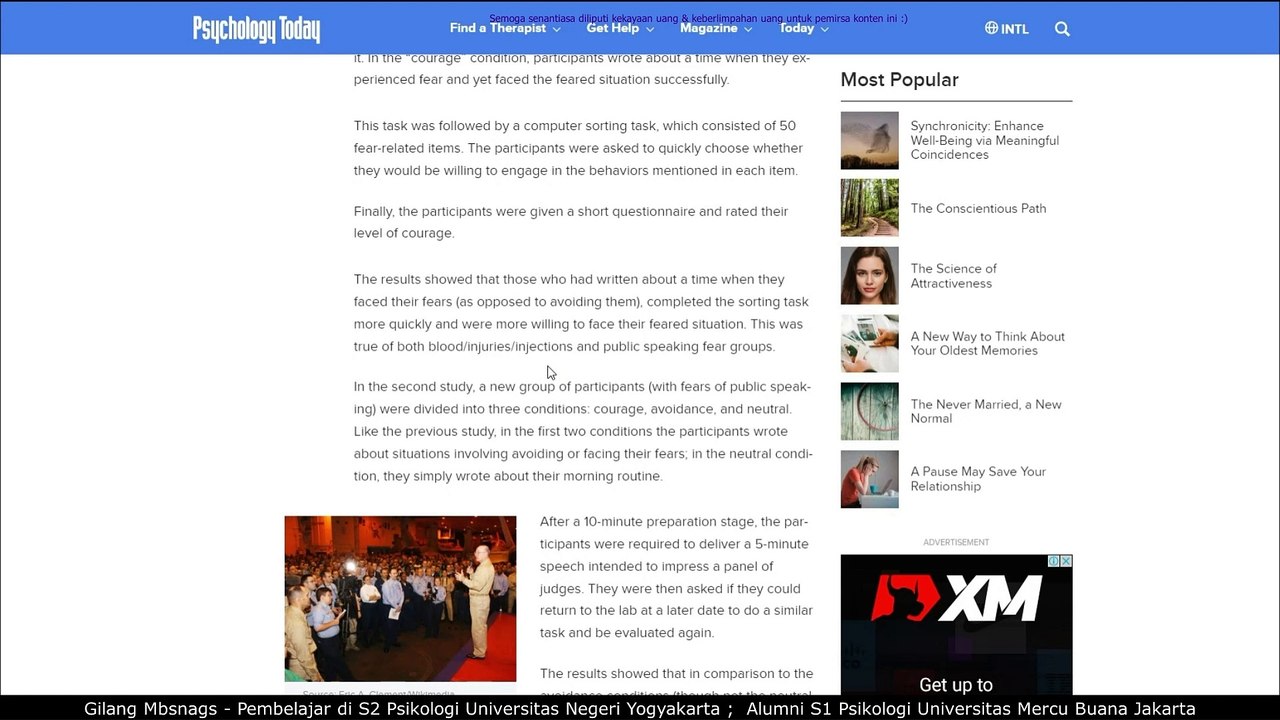
Task: Visit "The Never Married, a New Normal" link
Action: tap(986, 411)
